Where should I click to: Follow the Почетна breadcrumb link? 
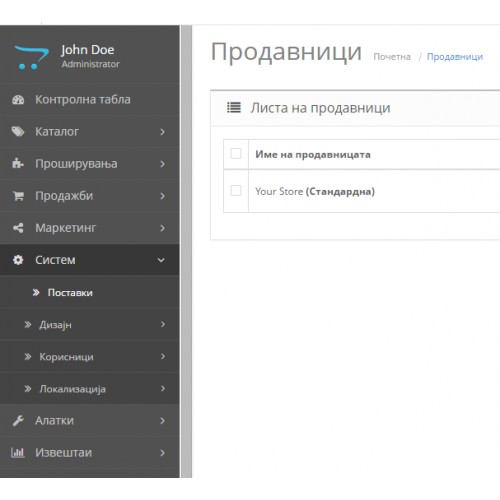(392, 57)
